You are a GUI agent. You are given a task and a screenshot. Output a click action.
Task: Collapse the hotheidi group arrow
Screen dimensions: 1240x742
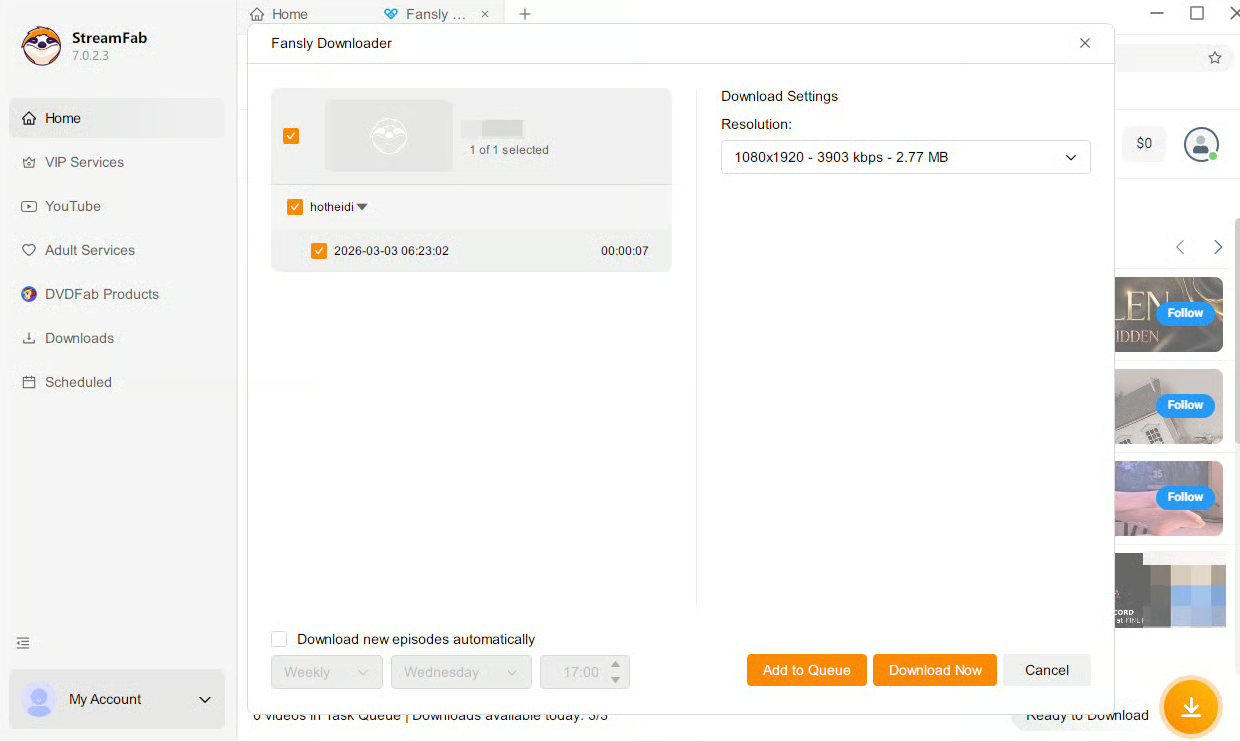coord(362,207)
